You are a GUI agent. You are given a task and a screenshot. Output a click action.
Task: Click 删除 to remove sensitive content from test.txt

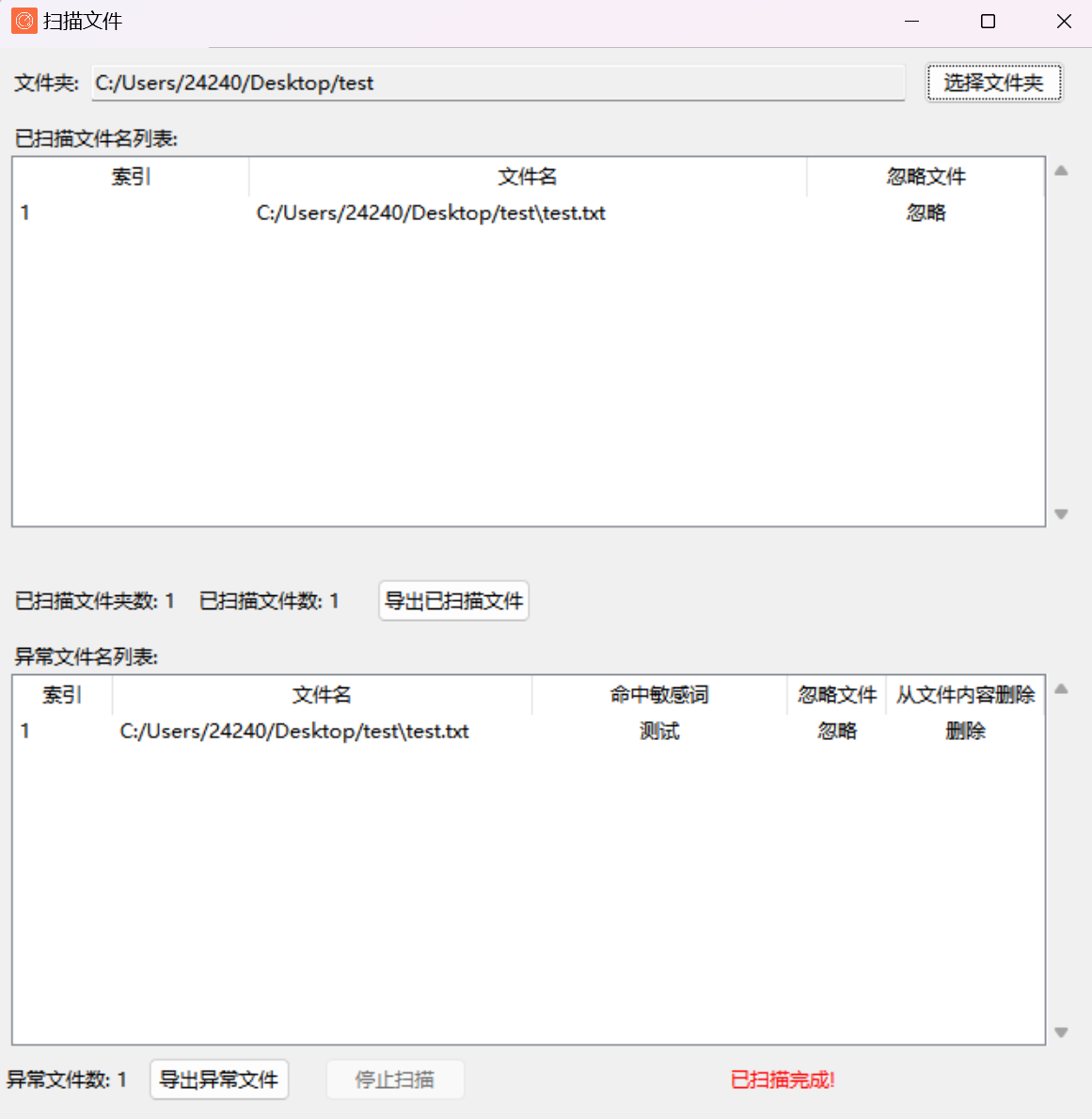click(x=965, y=731)
